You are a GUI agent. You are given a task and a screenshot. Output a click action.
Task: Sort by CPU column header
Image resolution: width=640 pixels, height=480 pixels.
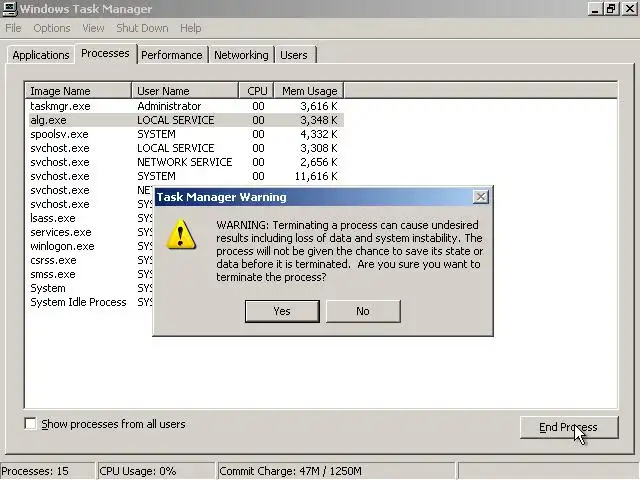point(256,91)
